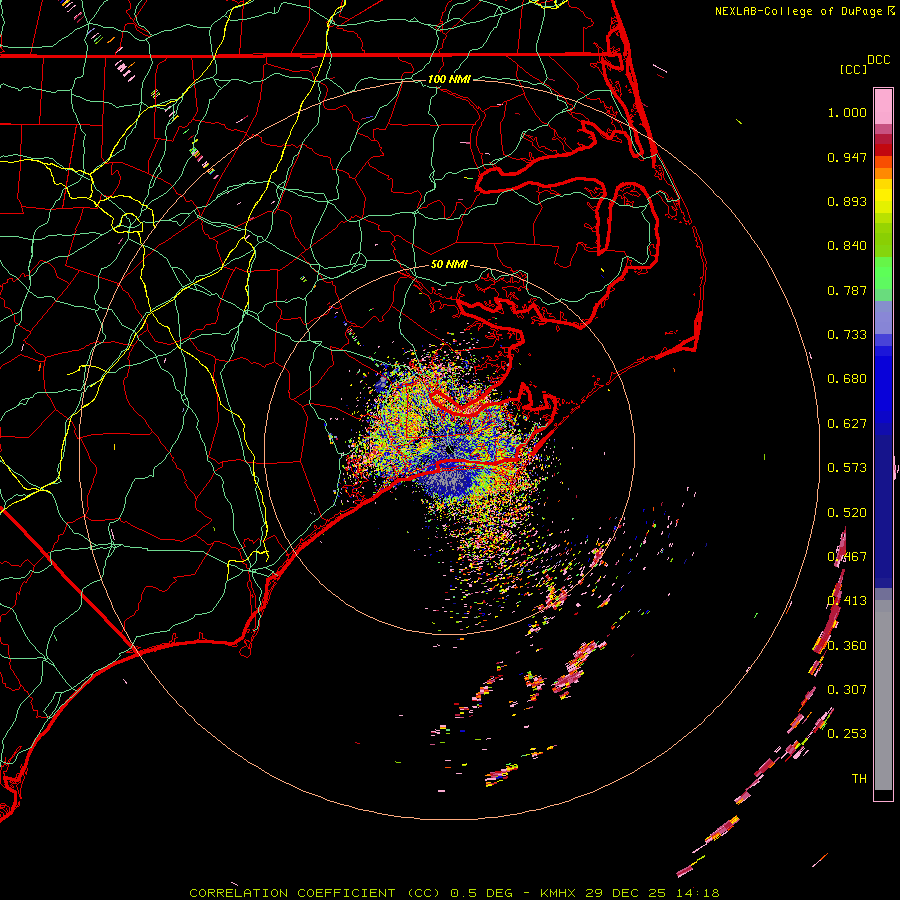Select the 0.573 scale value

[847, 468]
